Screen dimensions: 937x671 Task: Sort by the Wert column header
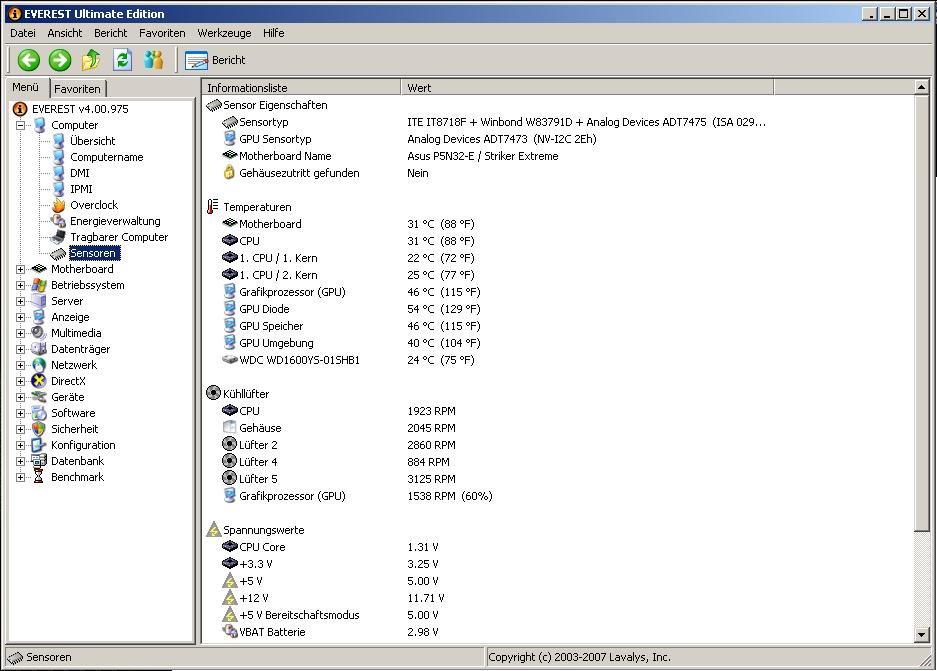pos(587,87)
